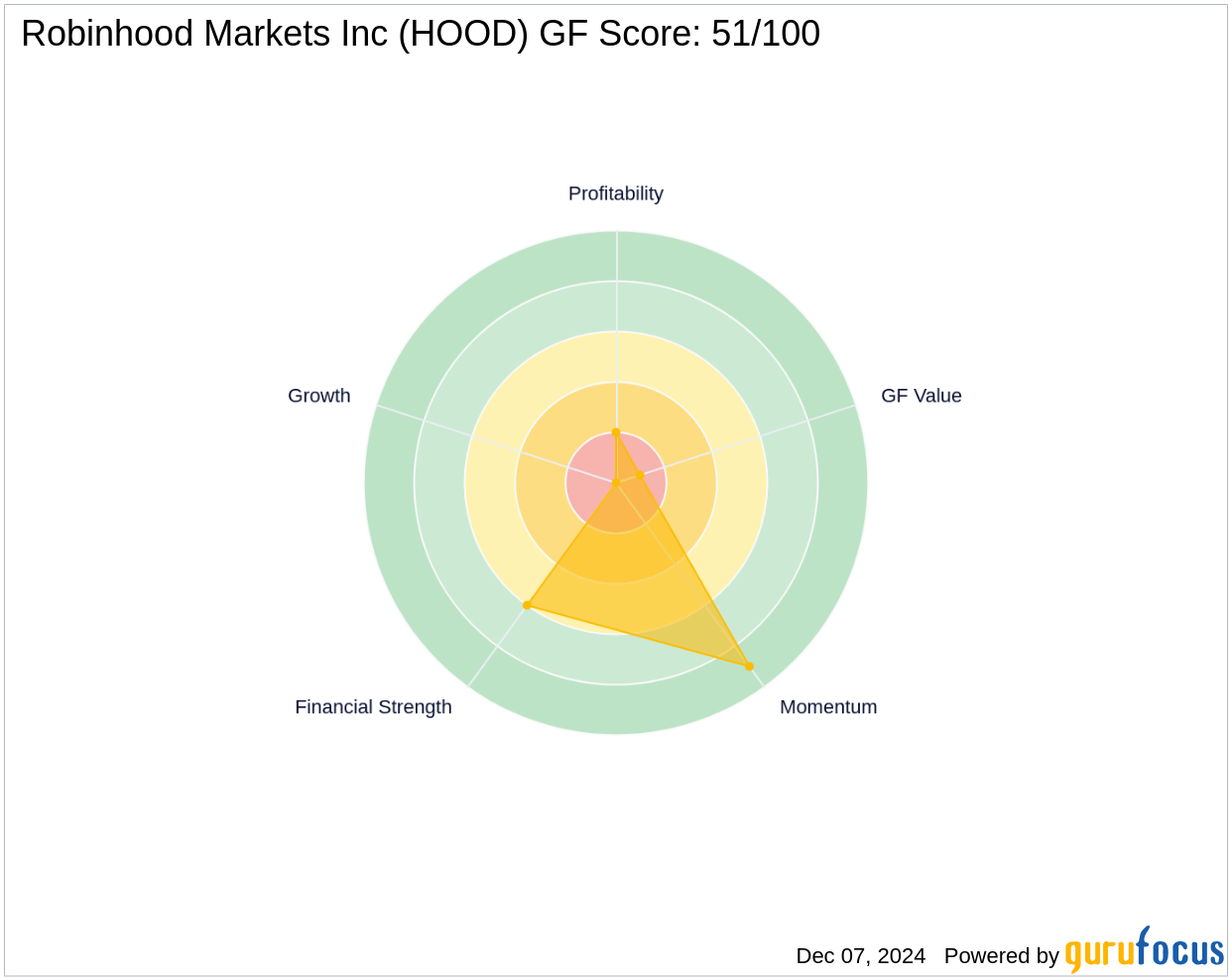Click the Financial Strength axis label
This screenshot has width=1232, height=980.
point(373,707)
